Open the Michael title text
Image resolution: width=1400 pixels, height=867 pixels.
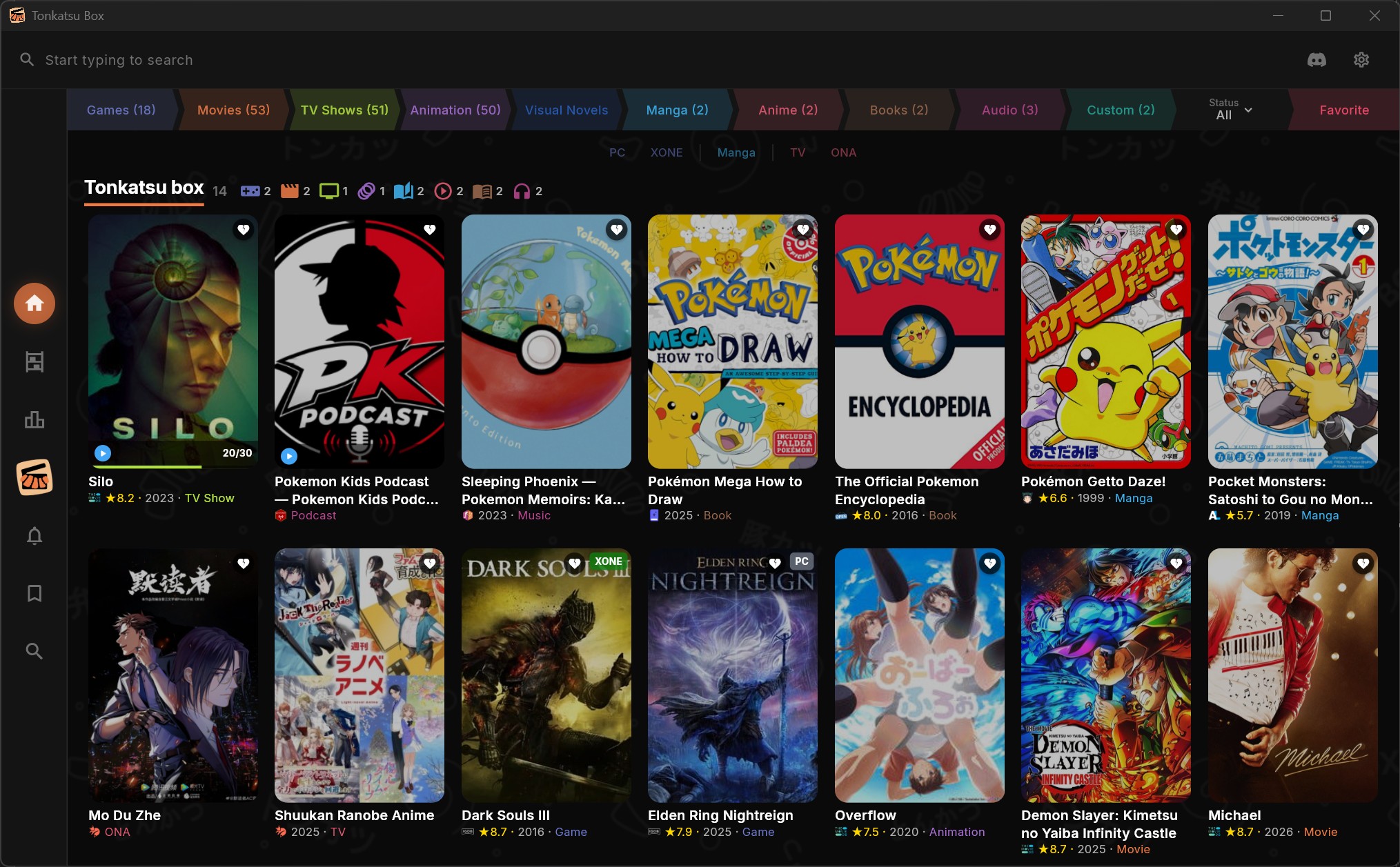[x=1234, y=815]
